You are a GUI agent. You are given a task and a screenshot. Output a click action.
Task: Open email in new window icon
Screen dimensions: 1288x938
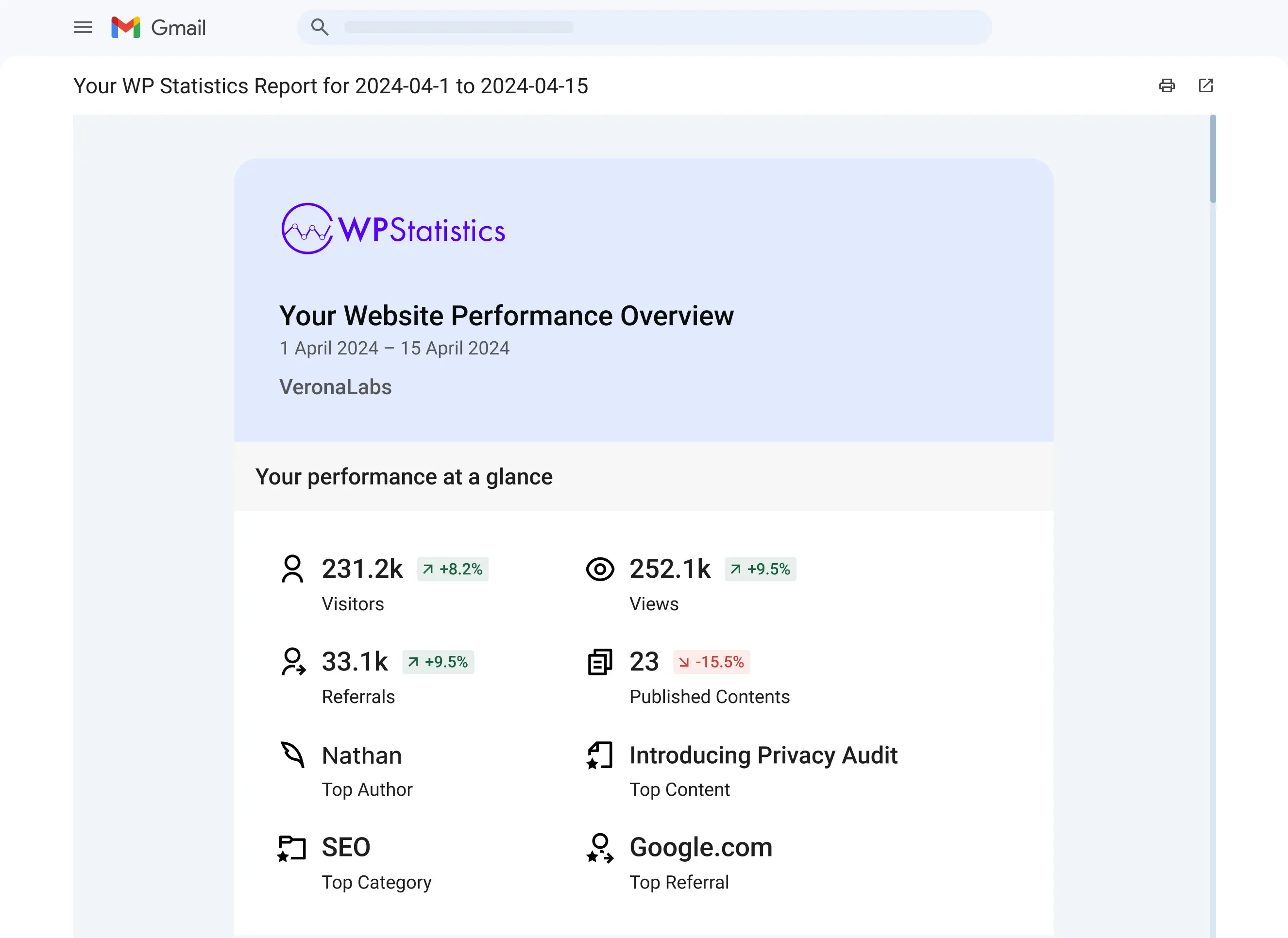tap(1205, 86)
